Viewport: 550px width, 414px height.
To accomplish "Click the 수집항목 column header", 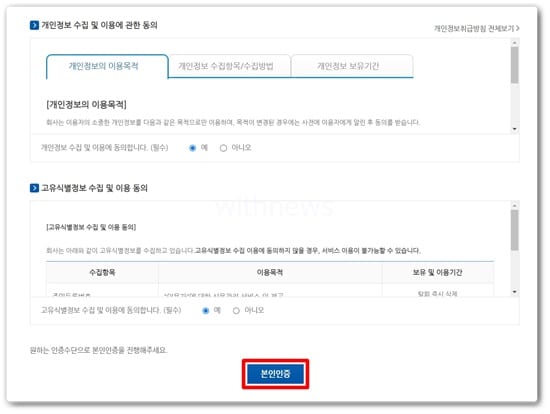I will pyautogui.click(x=102, y=272).
